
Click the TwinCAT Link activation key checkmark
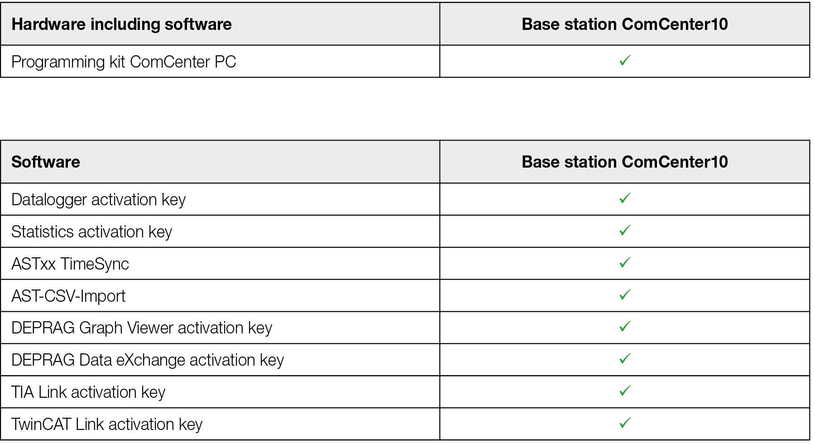(624, 423)
